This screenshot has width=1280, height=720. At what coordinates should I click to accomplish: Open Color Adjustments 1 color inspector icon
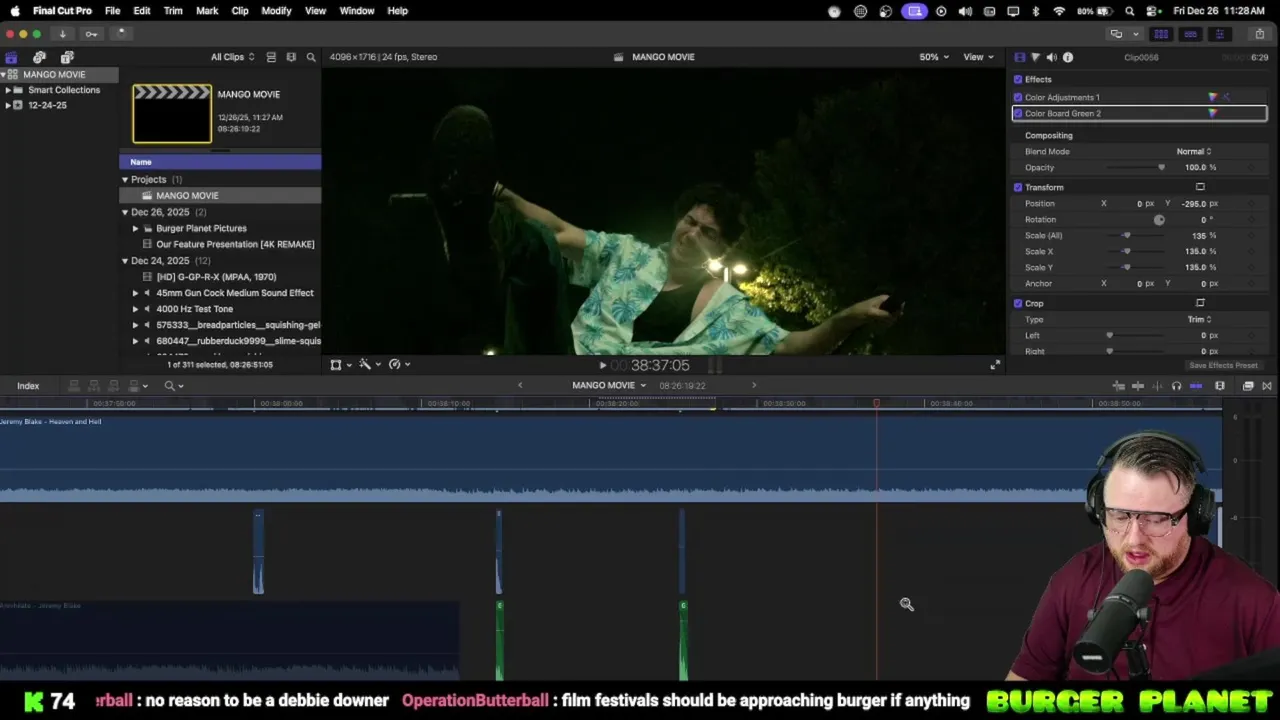[1213, 97]
